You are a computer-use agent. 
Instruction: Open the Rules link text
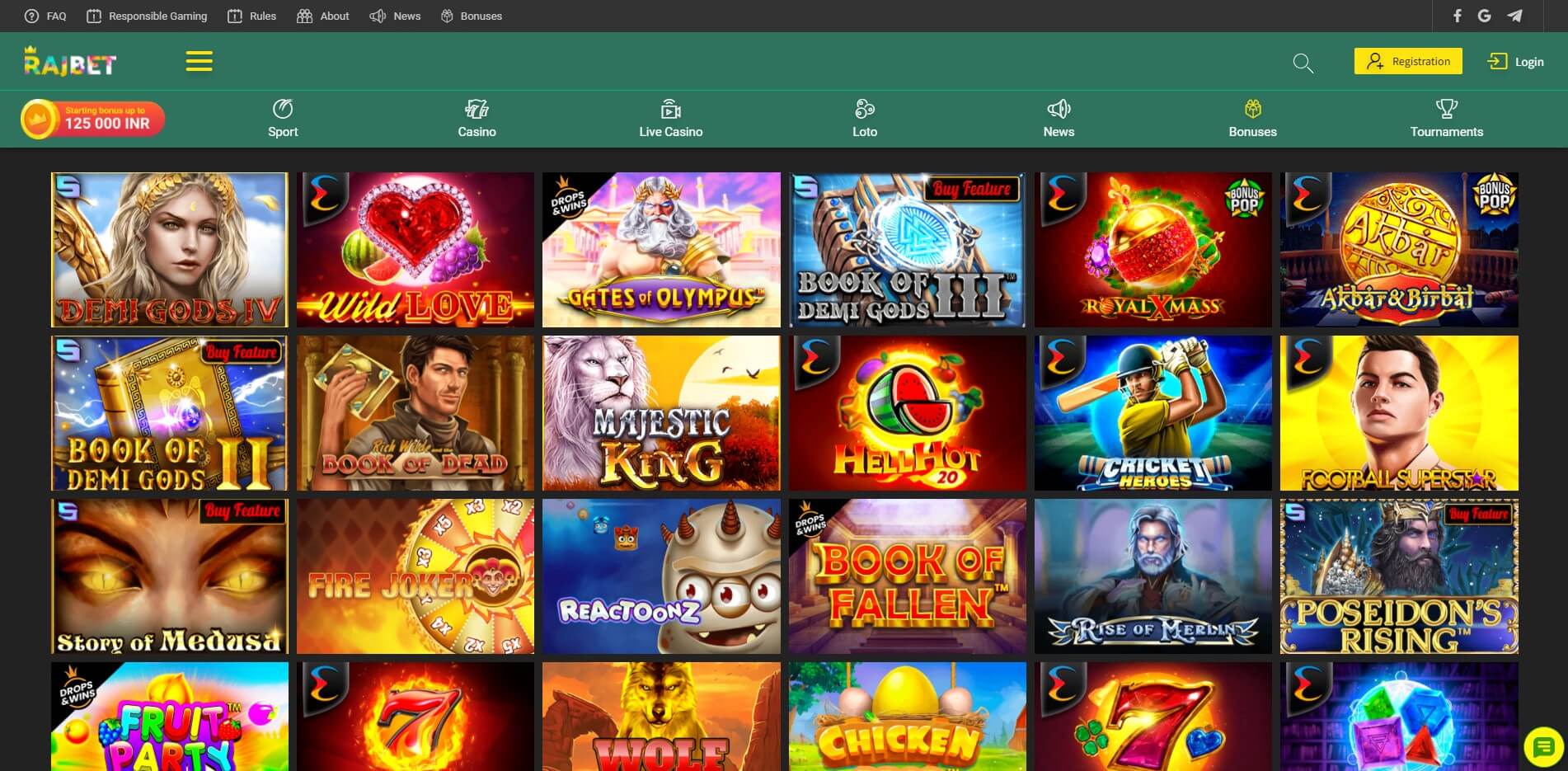263,16
